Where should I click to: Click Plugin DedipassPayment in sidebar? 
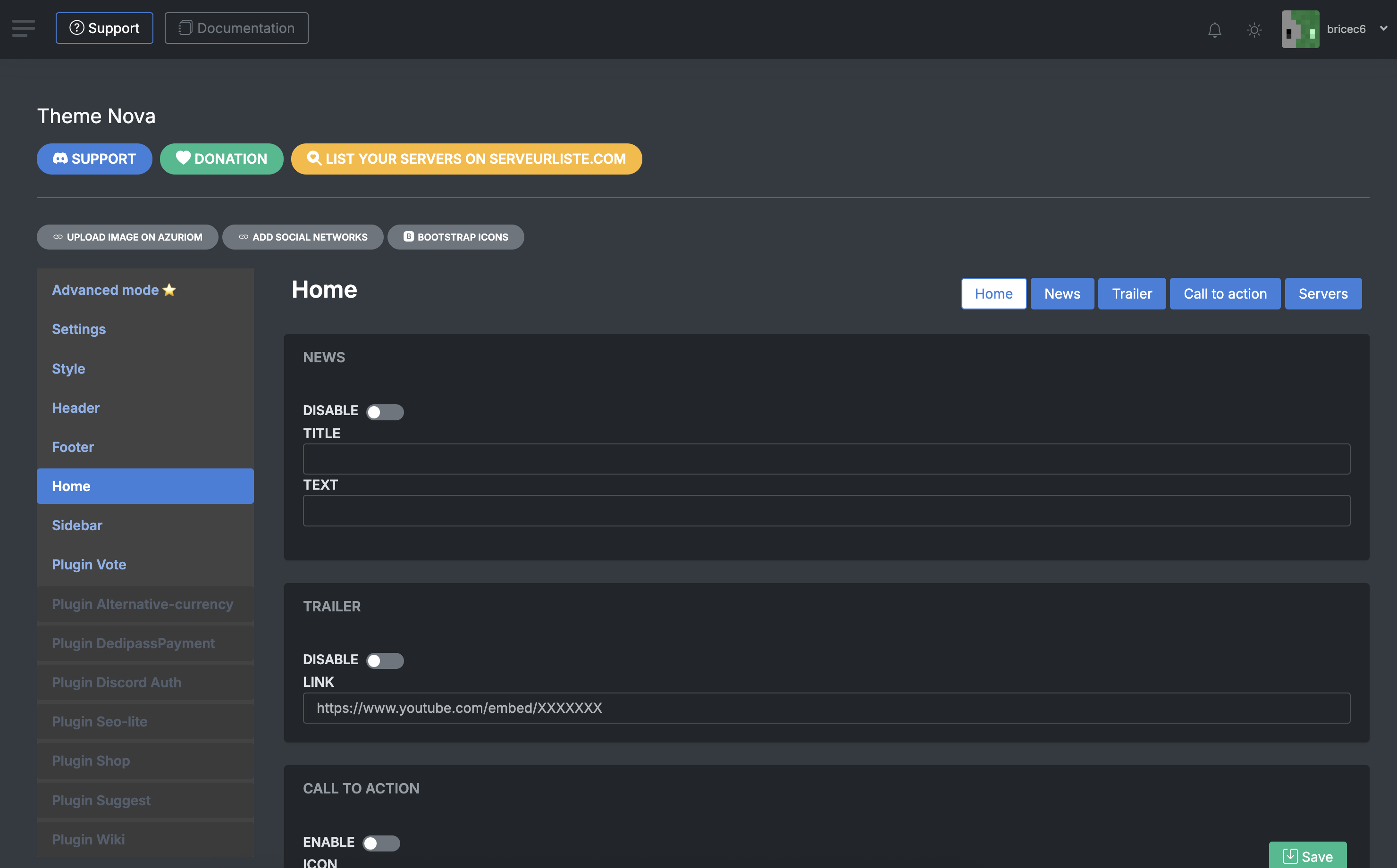click(145, 643)
